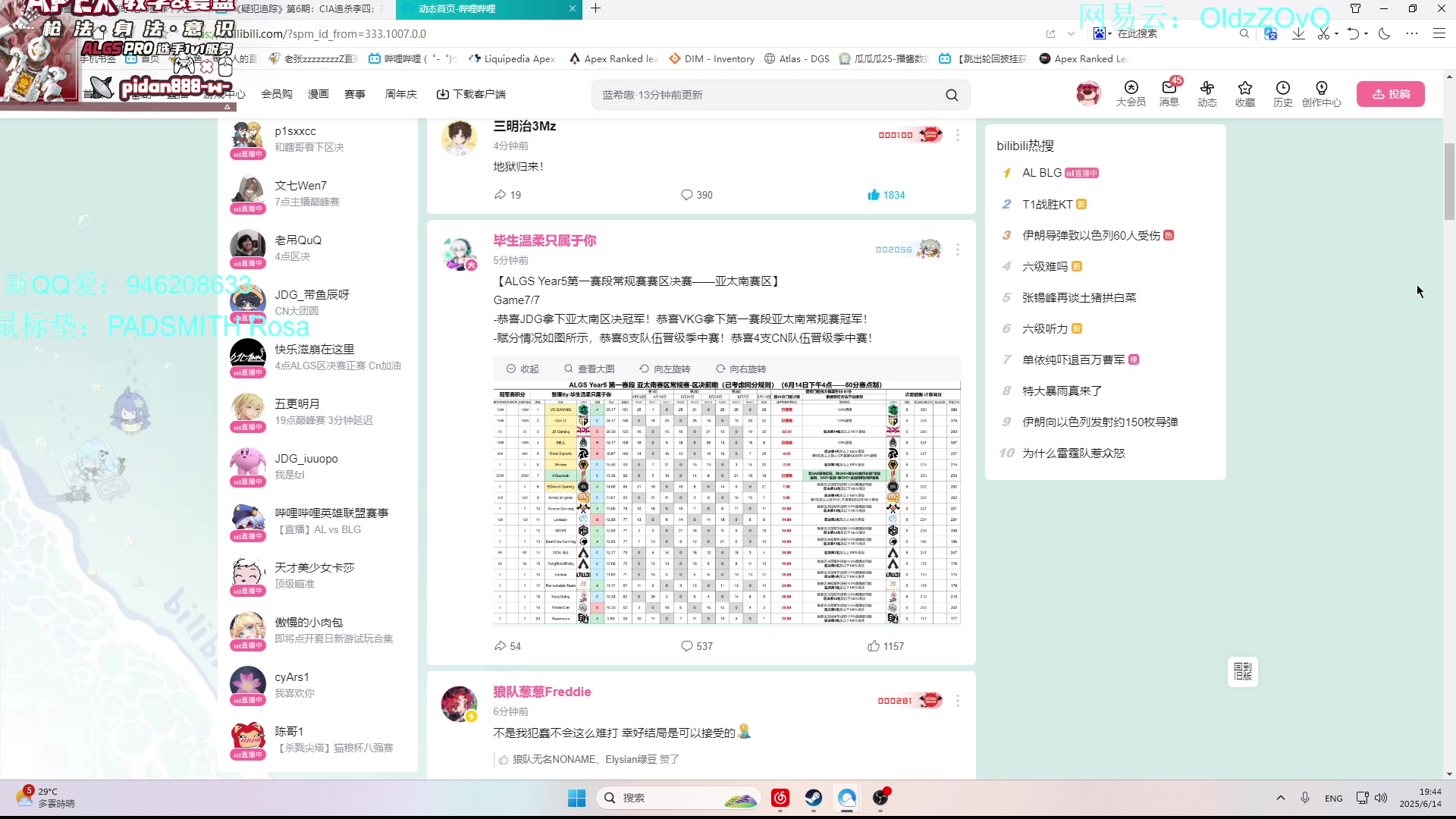1456x819 pixels.
Task: Open the browser three-dots more tools icon
Action: (1411, 33)
